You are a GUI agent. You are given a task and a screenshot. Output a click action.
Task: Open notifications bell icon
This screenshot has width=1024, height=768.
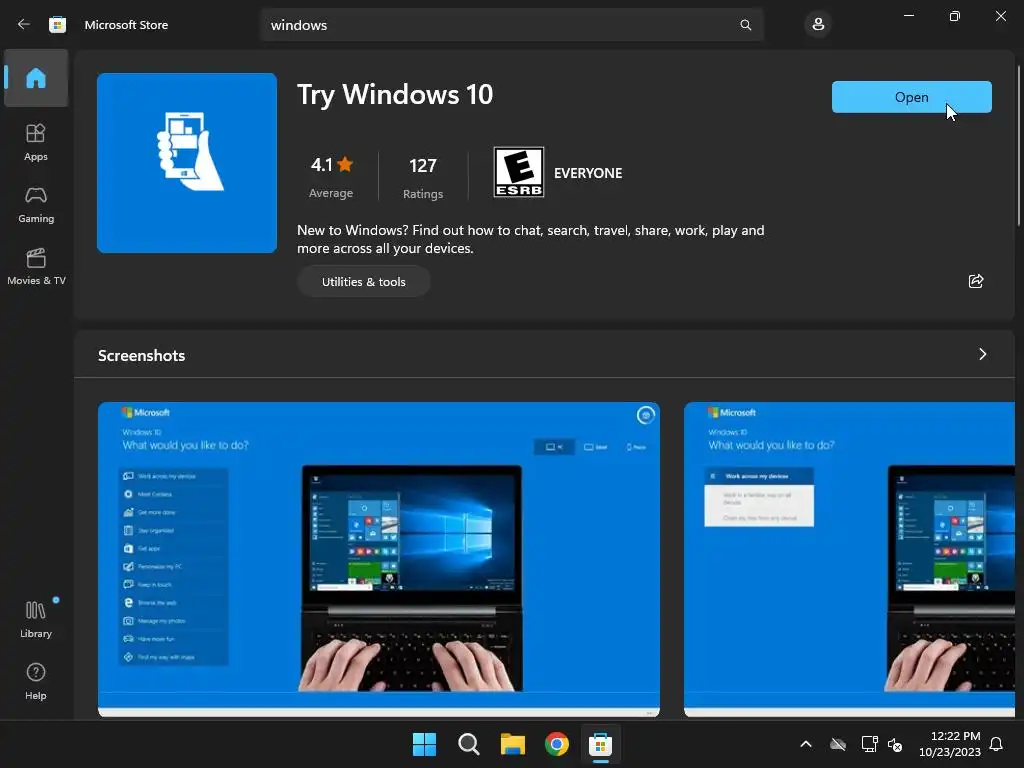[x=996, y=744]
